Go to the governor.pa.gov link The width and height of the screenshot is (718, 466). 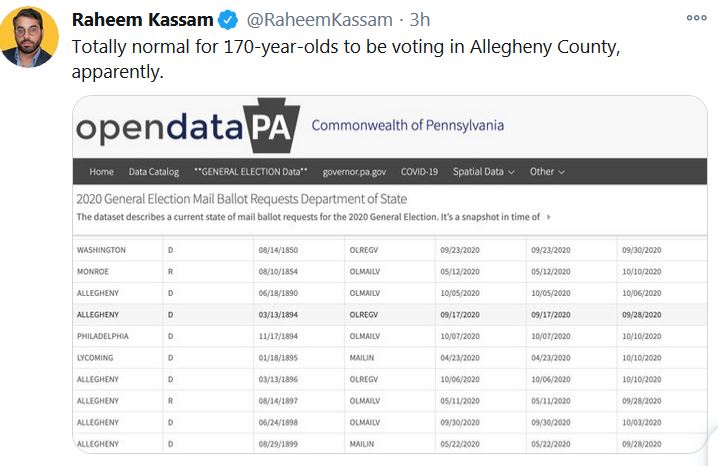tap(354, 171)
